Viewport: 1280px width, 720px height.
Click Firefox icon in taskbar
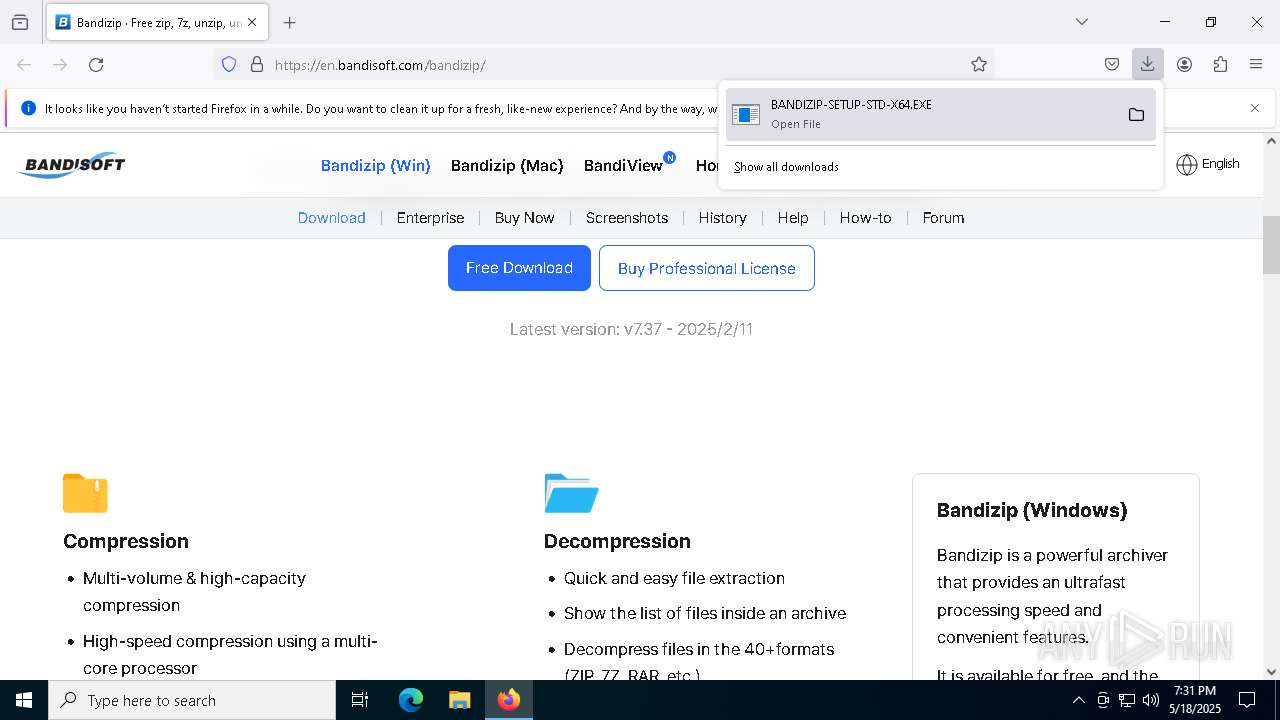[x=508, y=700]
